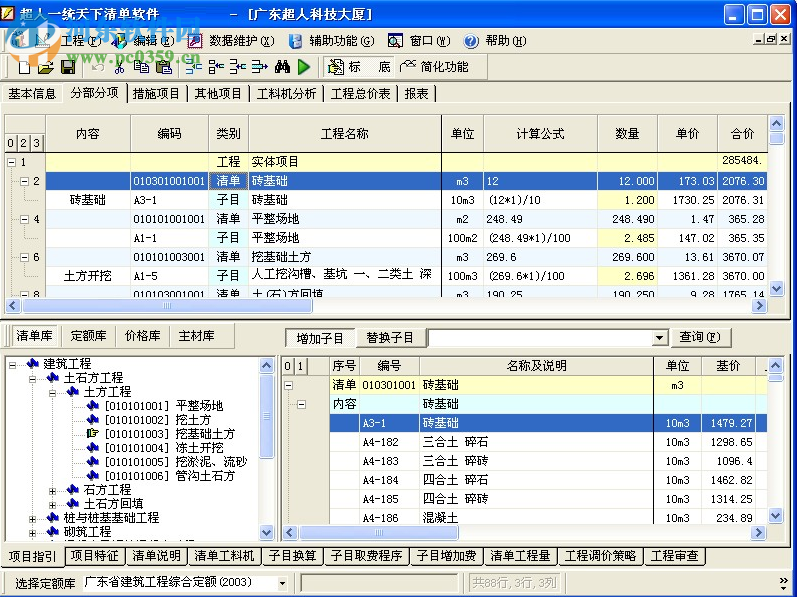Open the 主材库 library tab
The image size is (797, 597).
pyautogui.click(x=196, y=335)
